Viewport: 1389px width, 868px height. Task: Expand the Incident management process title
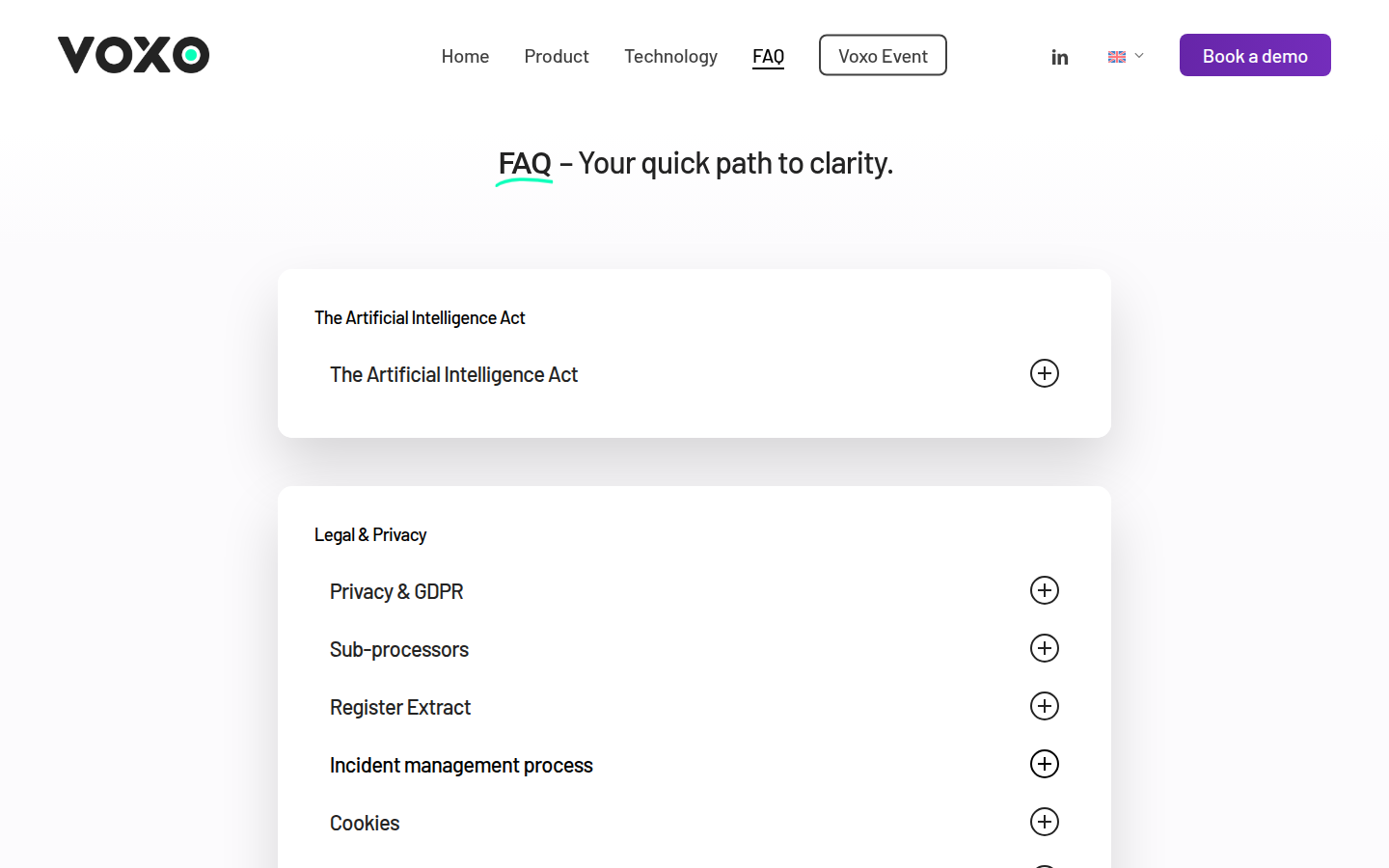click(x=461, y=765)
